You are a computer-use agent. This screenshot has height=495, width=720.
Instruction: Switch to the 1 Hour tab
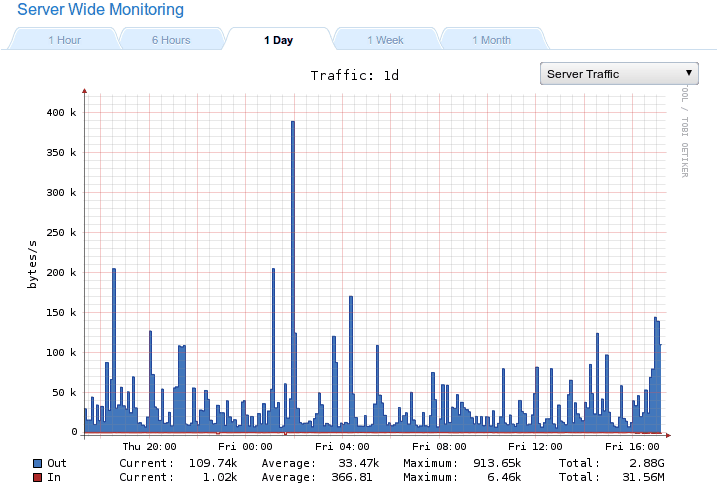coord(64,40)
